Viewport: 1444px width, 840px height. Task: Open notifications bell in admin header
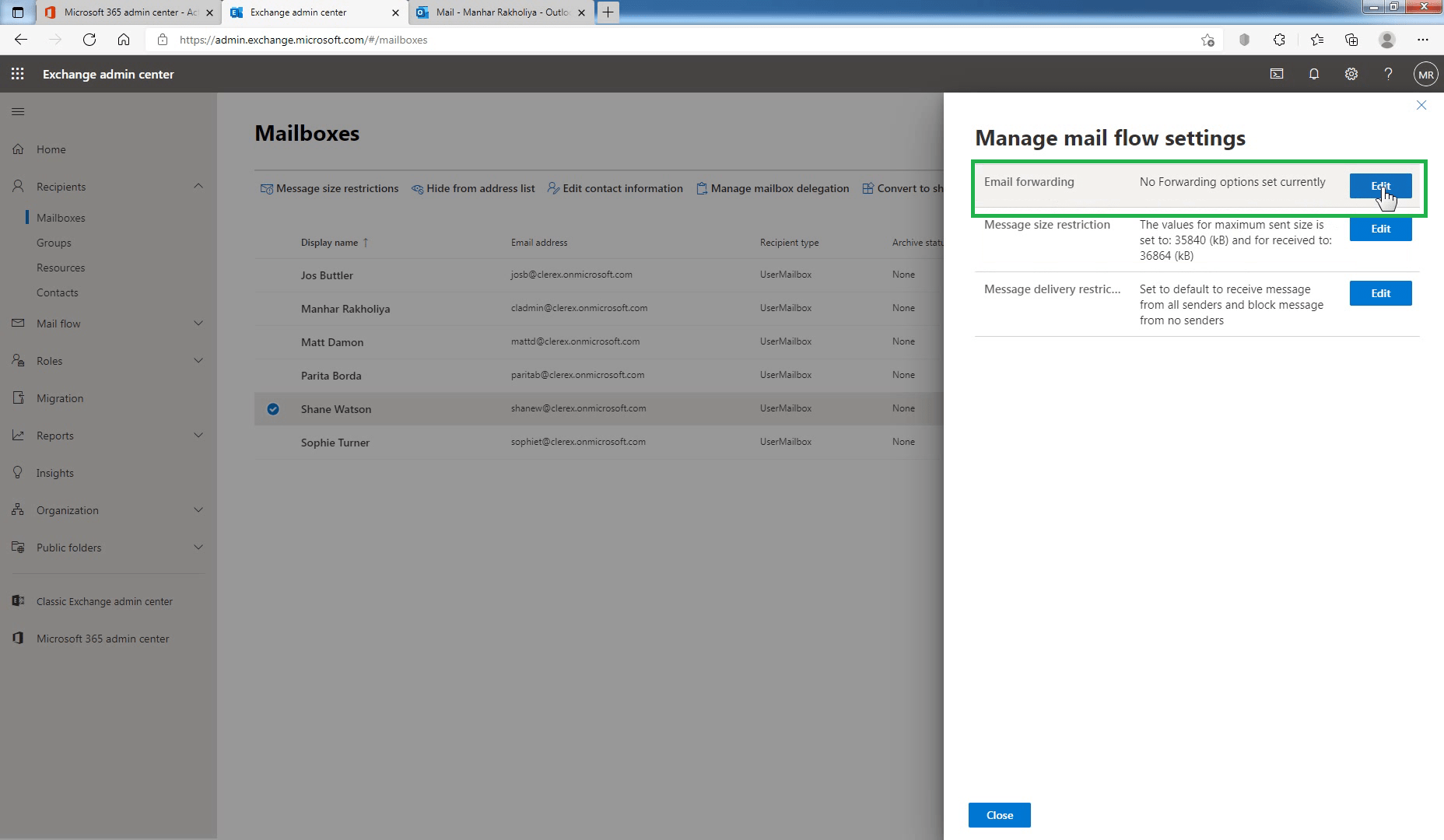click(1313, 74)
